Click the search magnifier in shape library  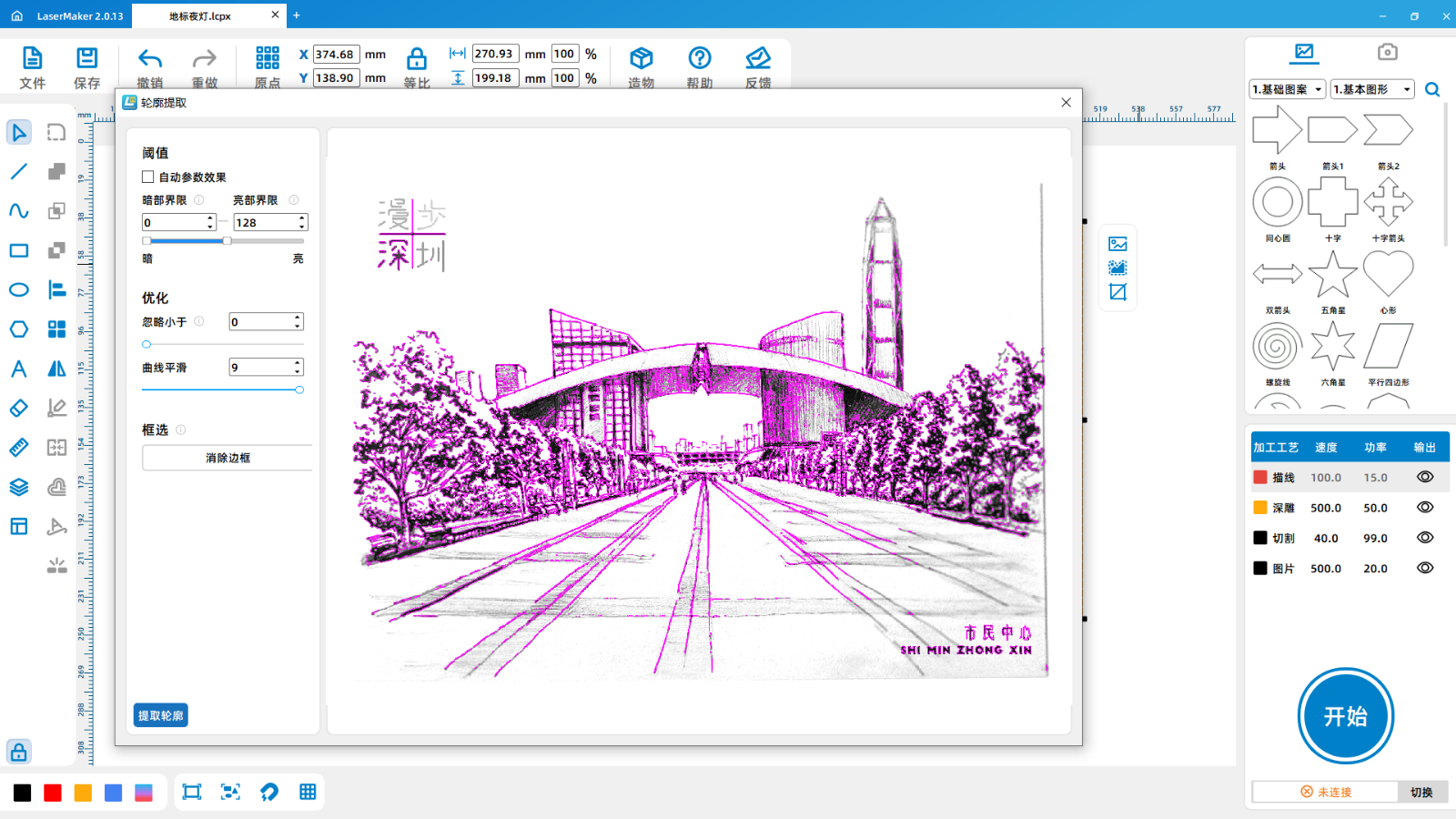click(1432, 89)
